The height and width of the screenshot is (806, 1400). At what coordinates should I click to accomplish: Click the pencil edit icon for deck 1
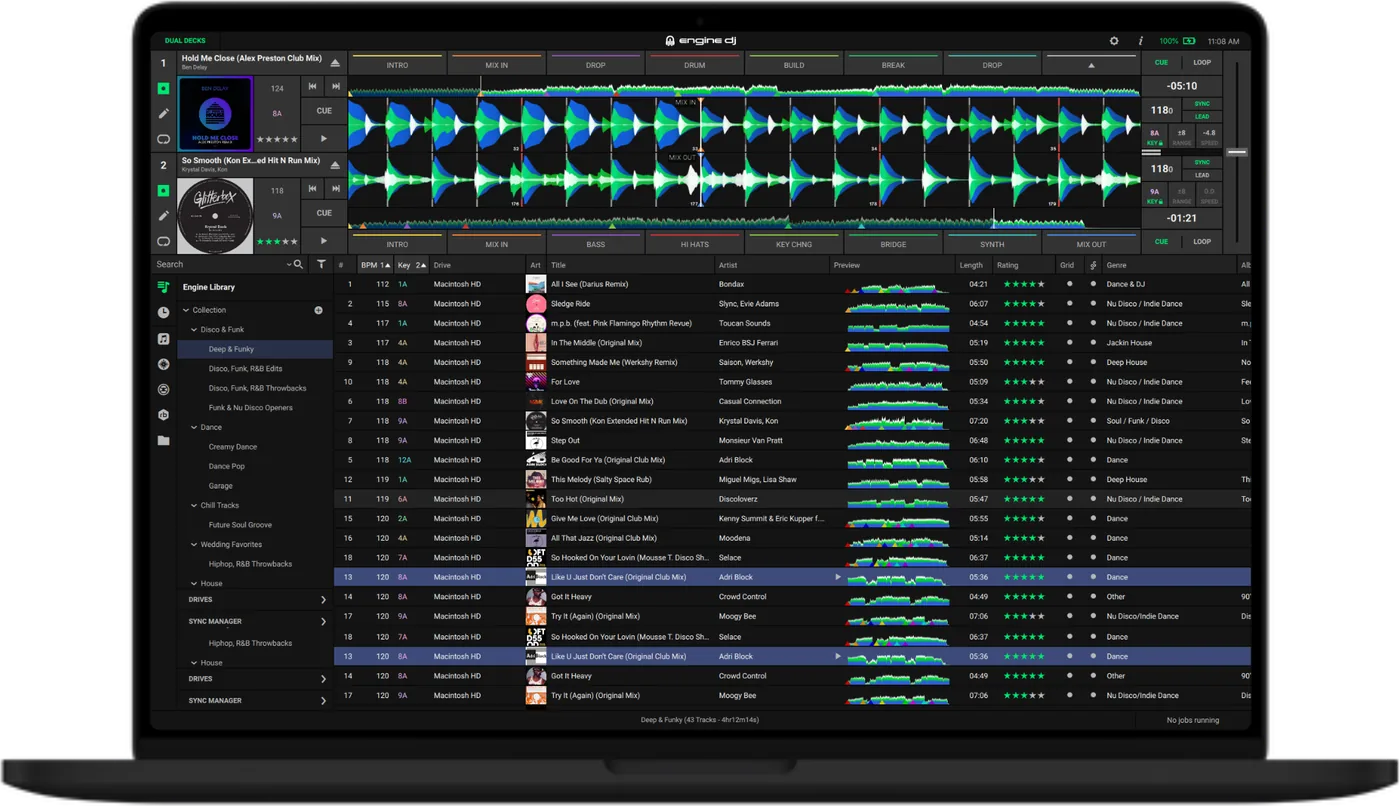click(x=164, y=114)
